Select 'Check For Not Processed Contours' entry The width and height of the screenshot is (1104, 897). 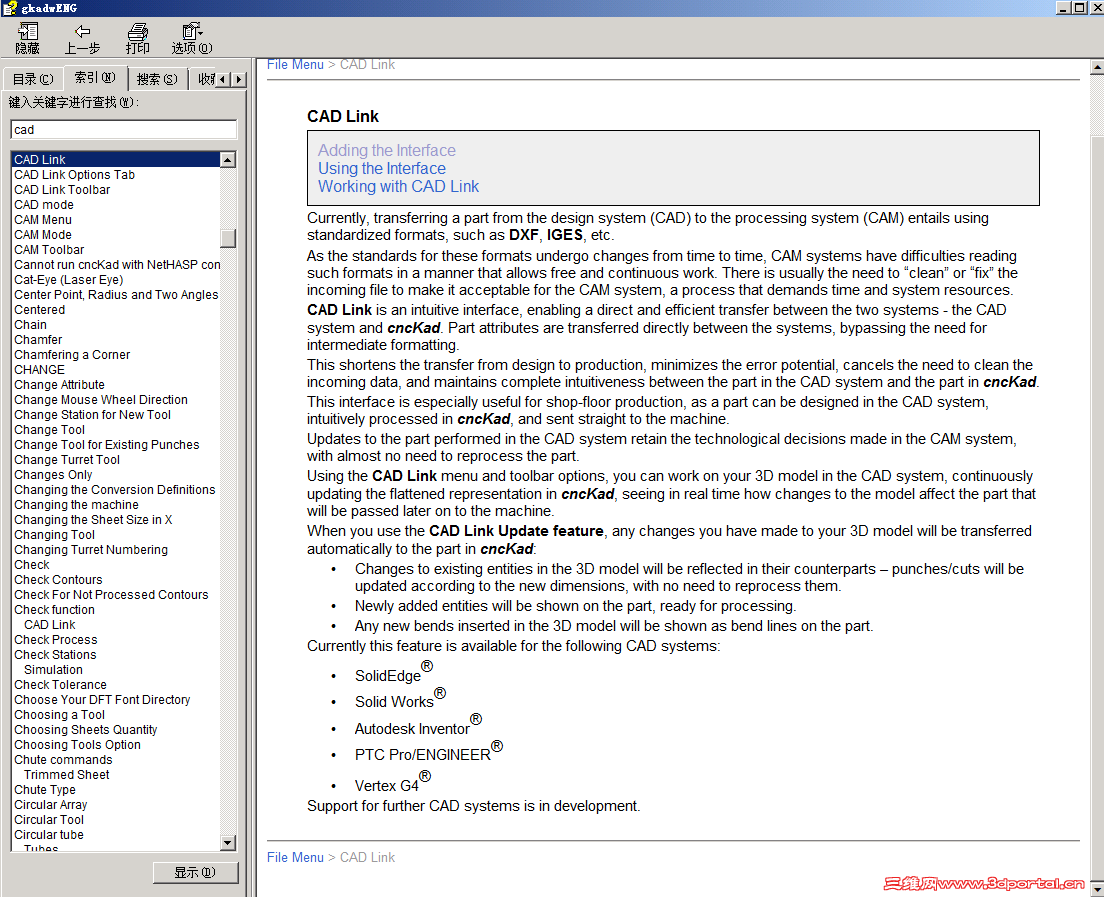coord(111,594)
